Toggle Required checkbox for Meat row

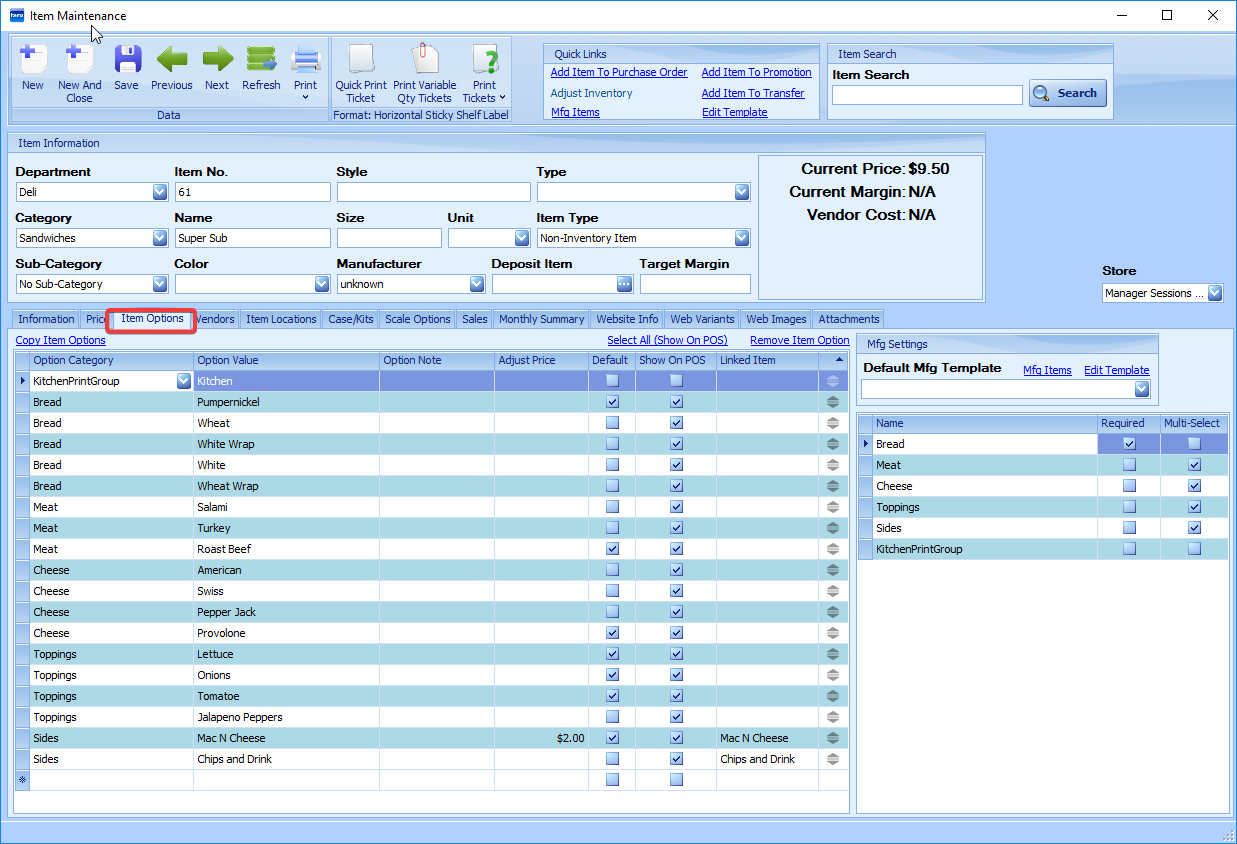1129,465
